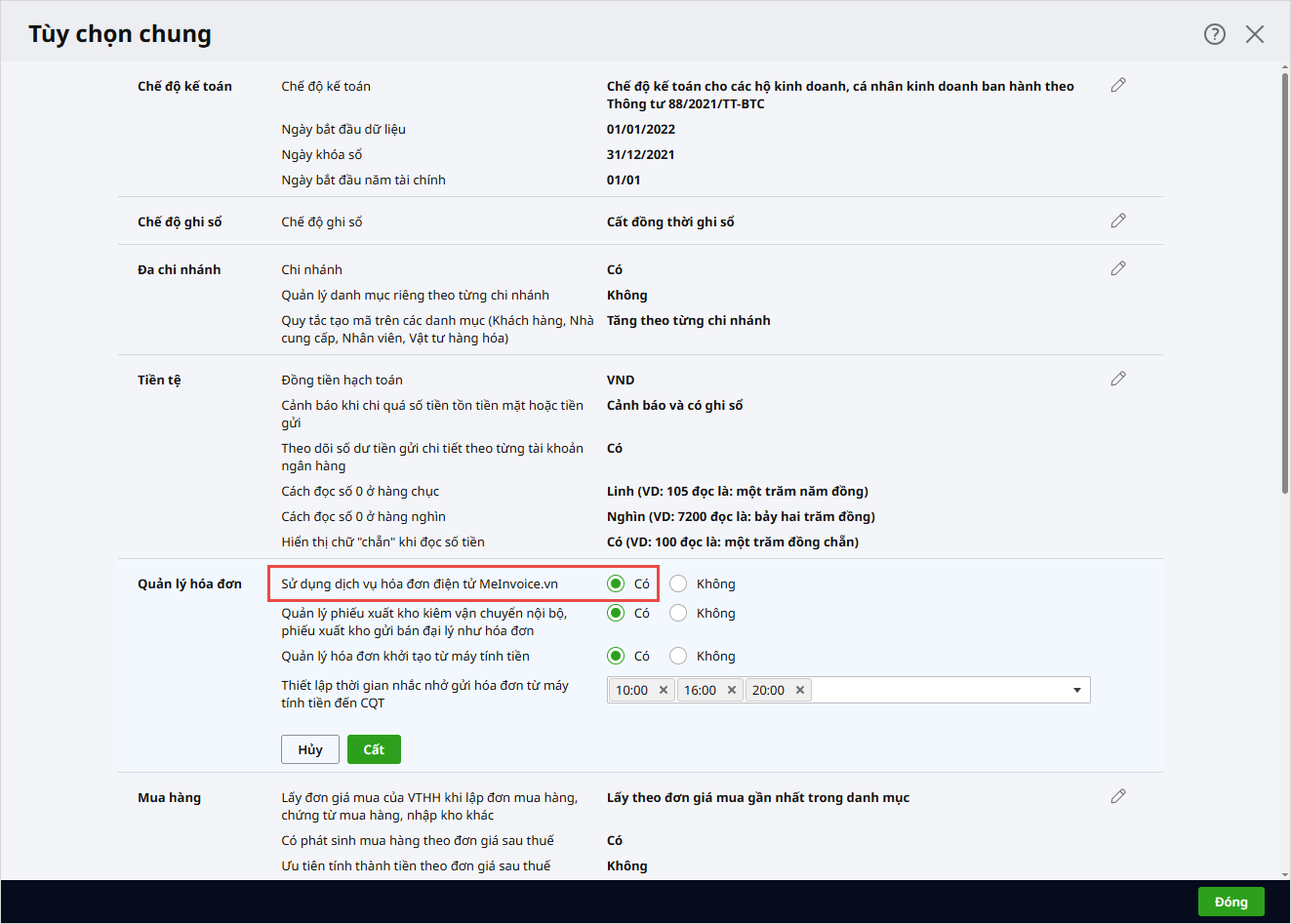
Task: Click pencil icon for Đa chi nhánh
Action: 1118,268
